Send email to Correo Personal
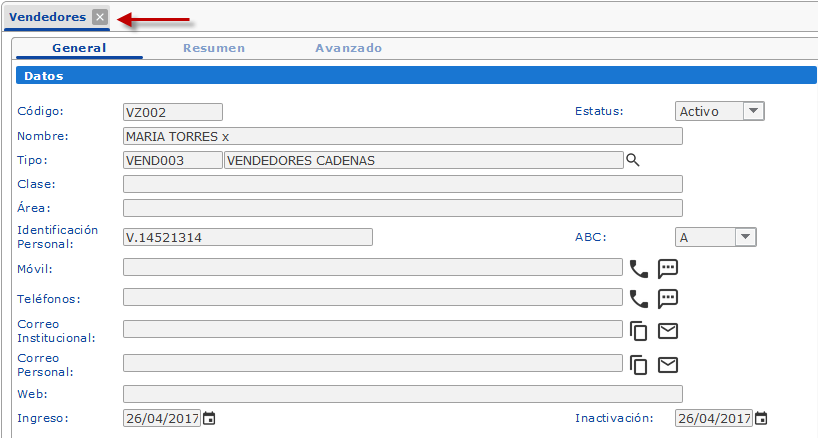Image resolution: width=818 pixels, height=438 pixels. [668, 365]
